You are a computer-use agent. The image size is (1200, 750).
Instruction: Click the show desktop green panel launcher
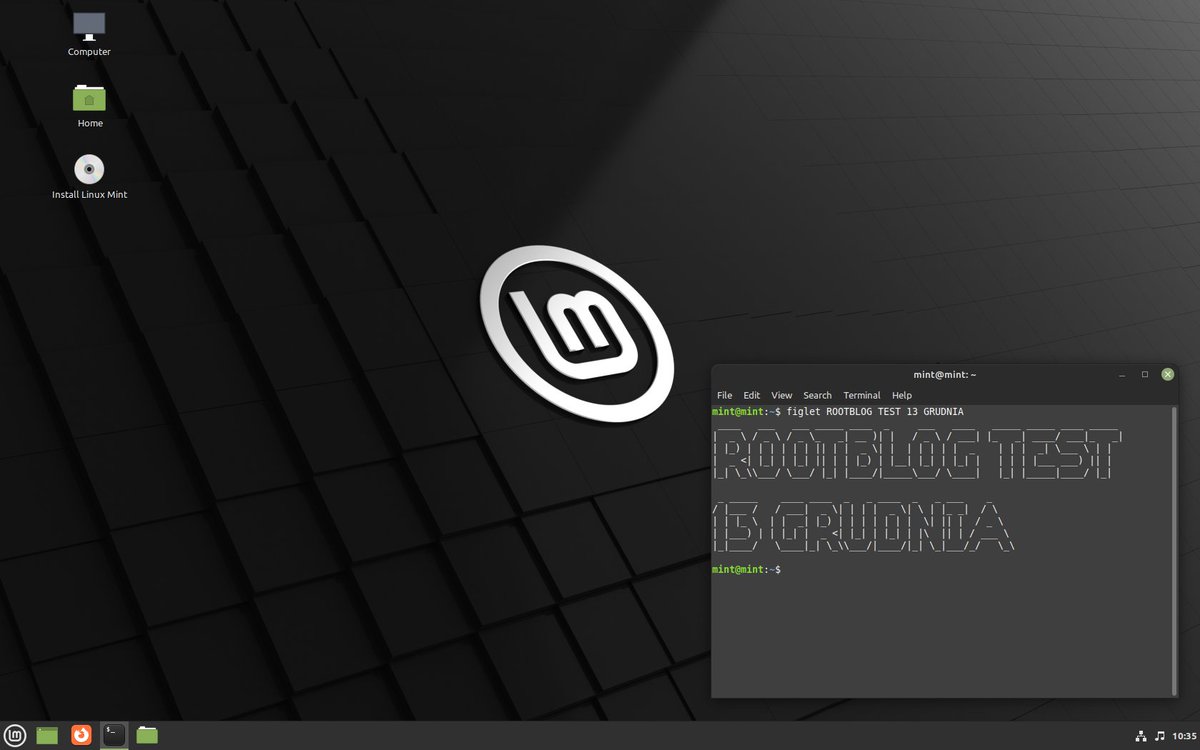47,735
